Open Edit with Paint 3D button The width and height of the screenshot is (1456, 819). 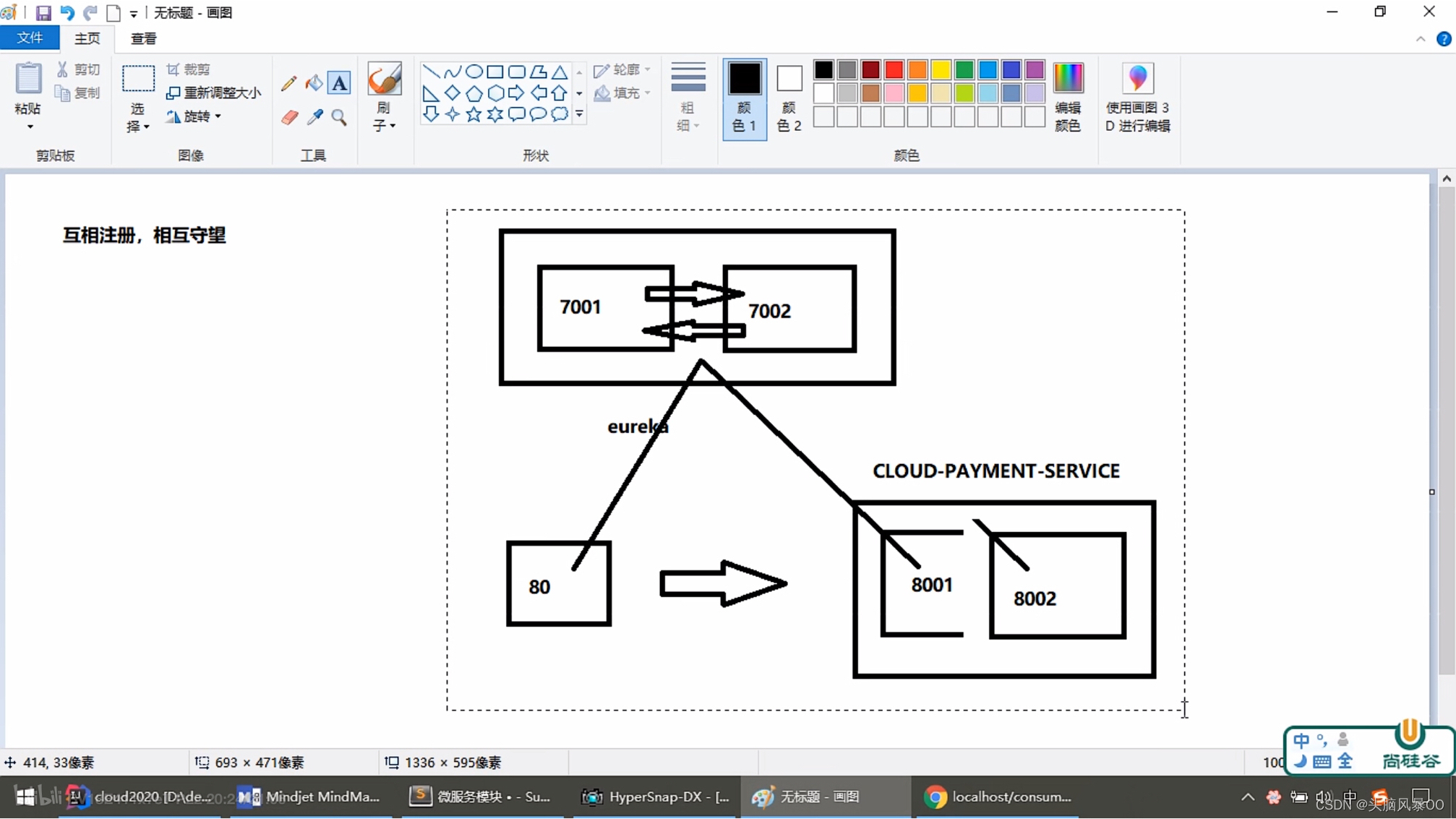tap(1138, 97)
